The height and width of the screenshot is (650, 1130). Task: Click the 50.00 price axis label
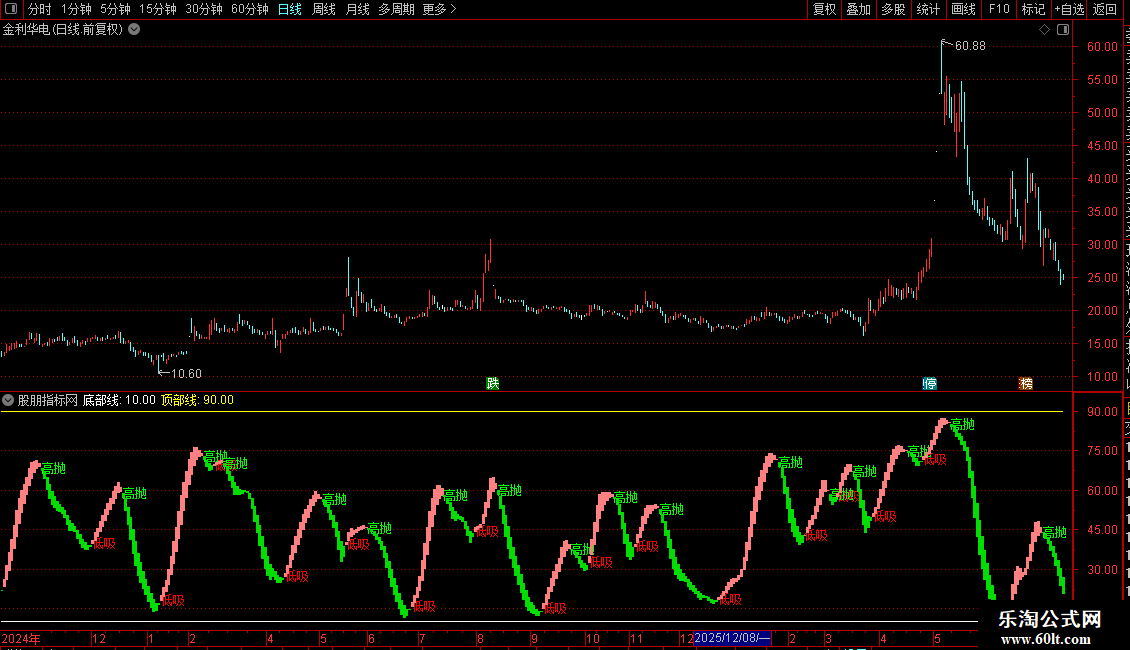(x=1102, y=112)
